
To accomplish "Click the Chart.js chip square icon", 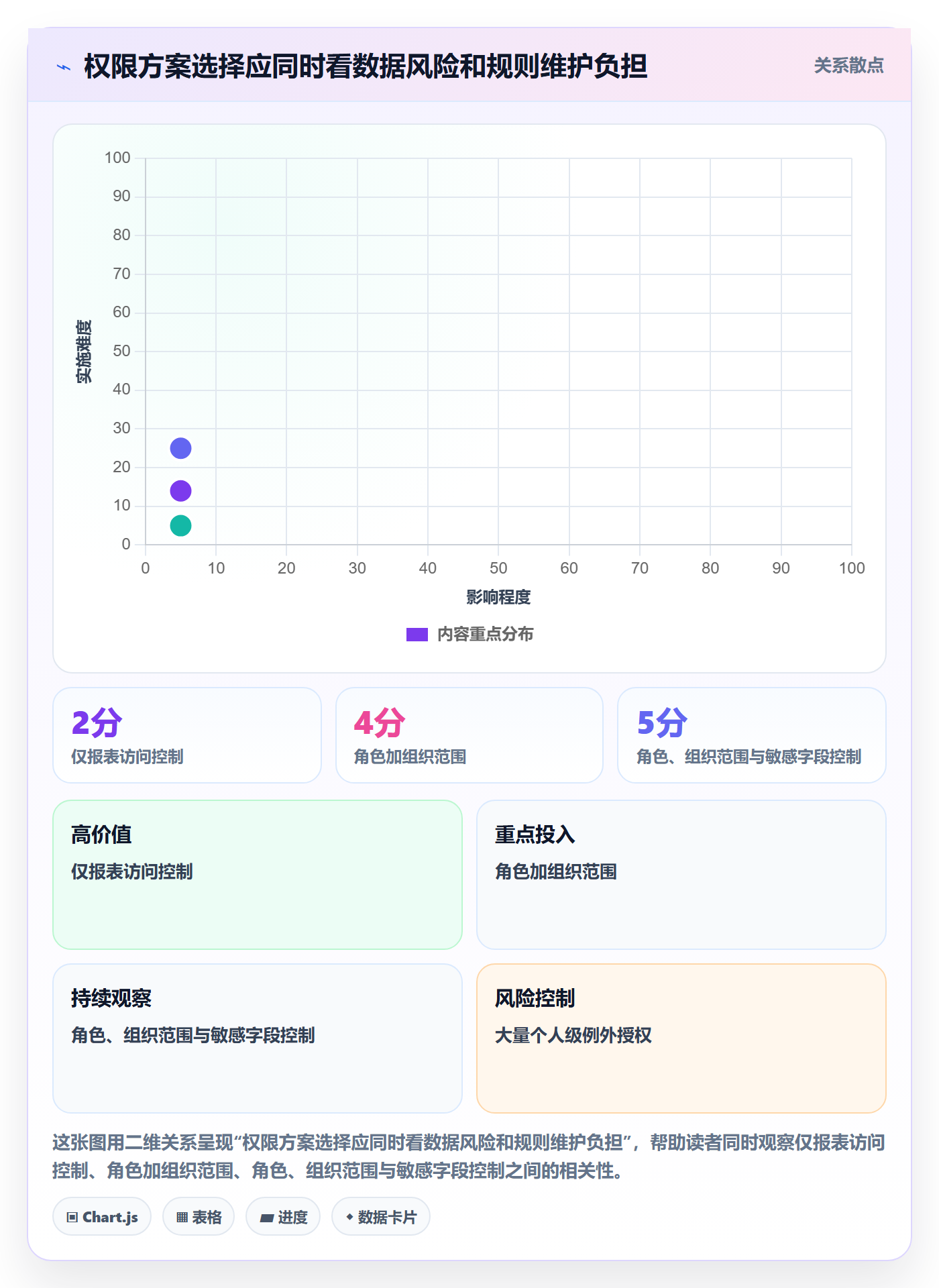I will point(72,1218).
